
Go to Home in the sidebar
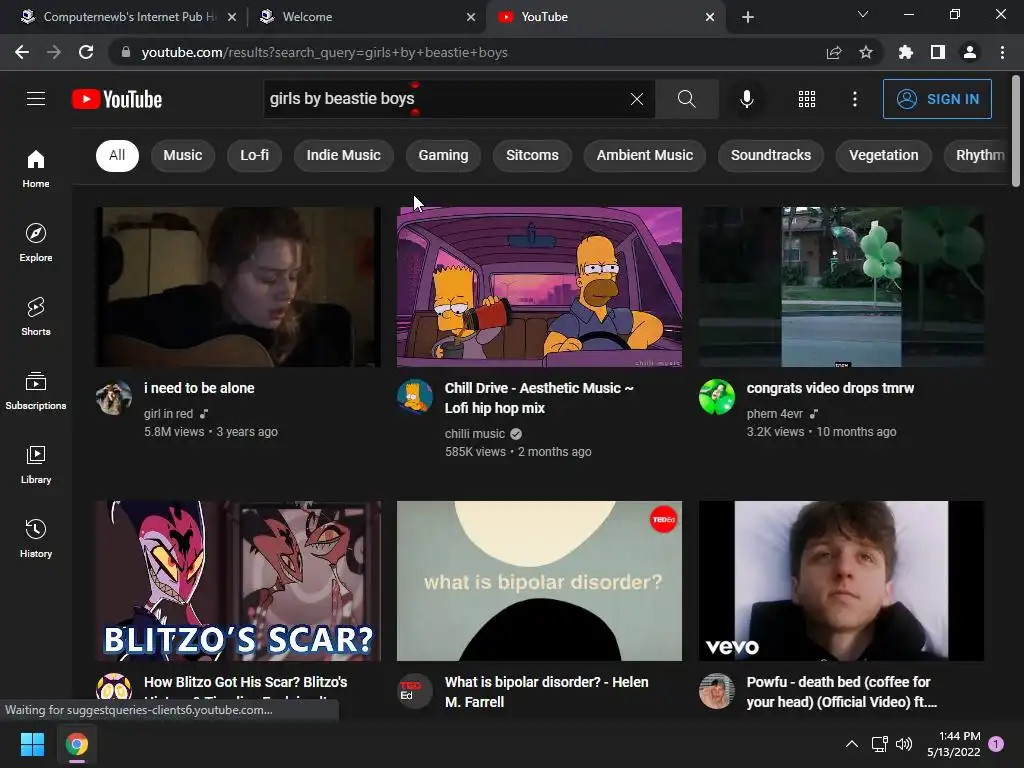pos(36,168)
